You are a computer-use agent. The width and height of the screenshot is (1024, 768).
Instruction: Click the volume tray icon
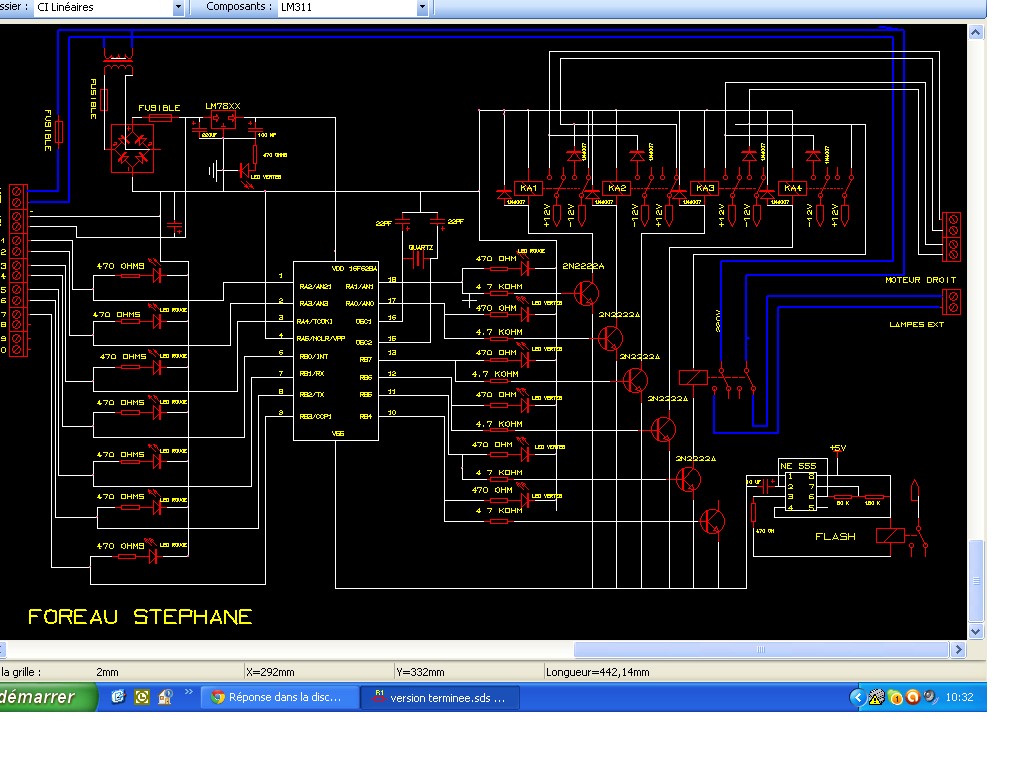click(x=931, y=697)
